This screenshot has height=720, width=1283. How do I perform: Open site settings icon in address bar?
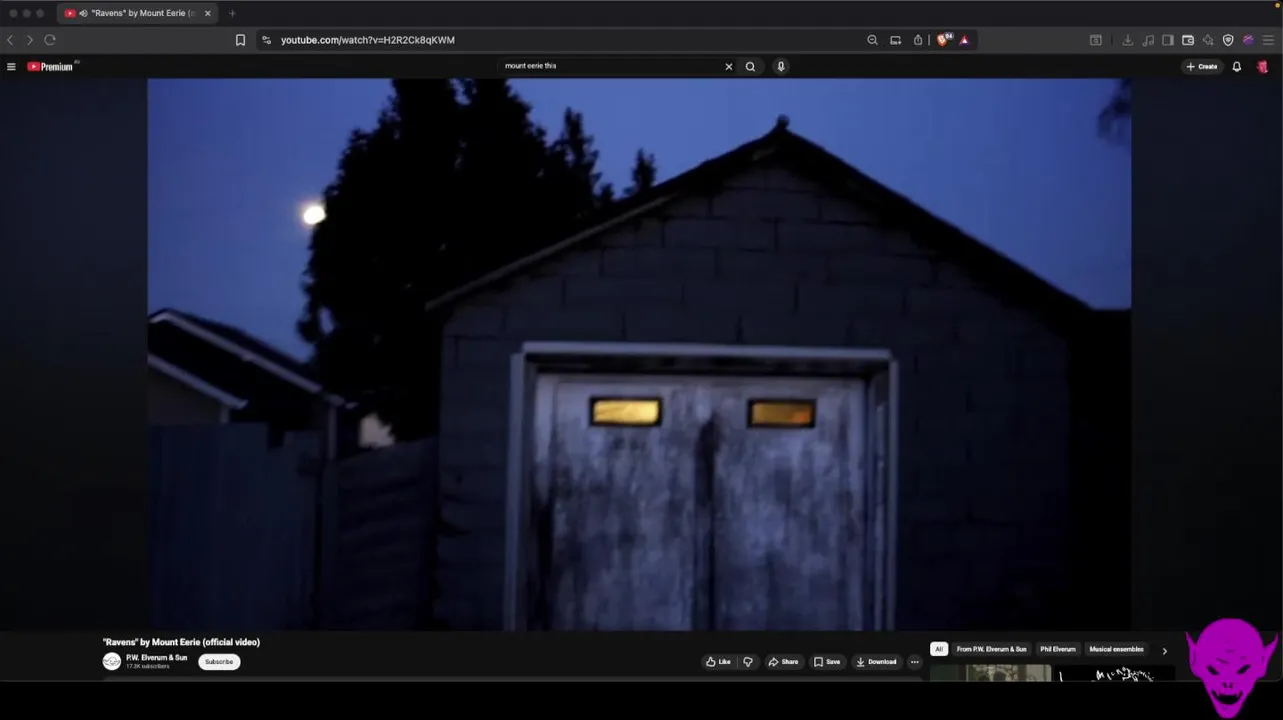click(x=266, y=40)
